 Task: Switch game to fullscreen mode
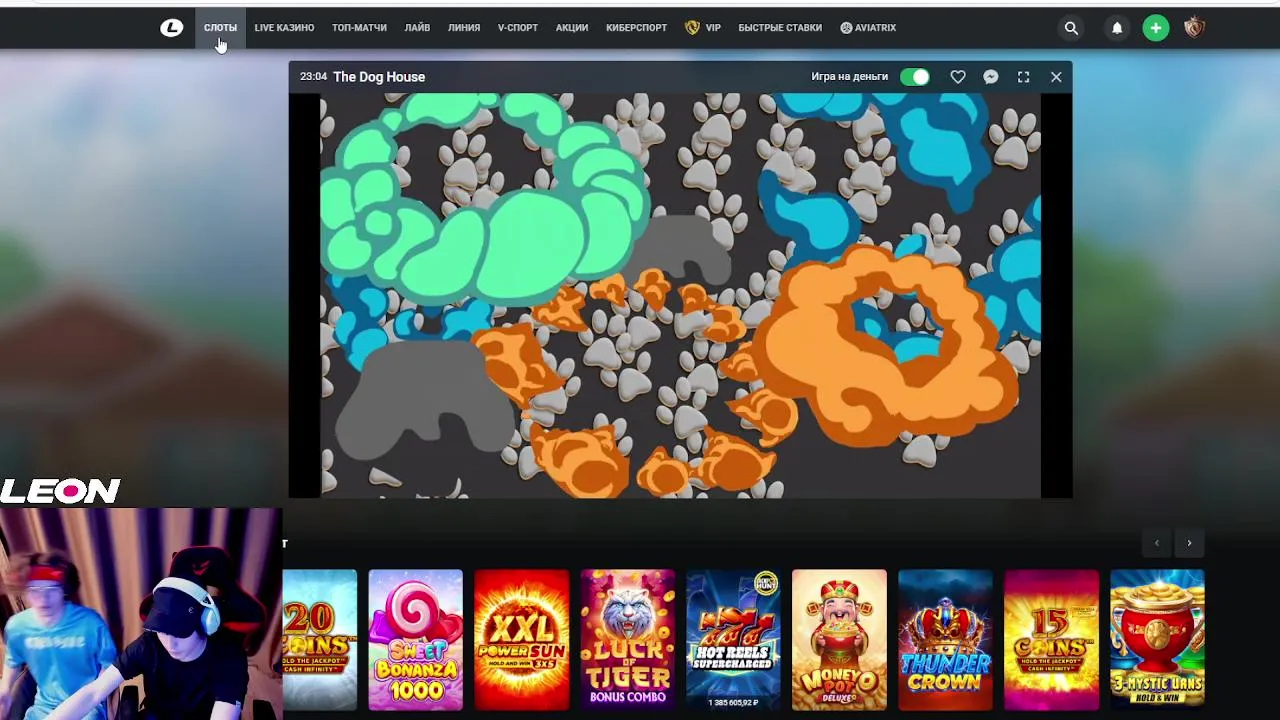click(x=1023, y=77)
